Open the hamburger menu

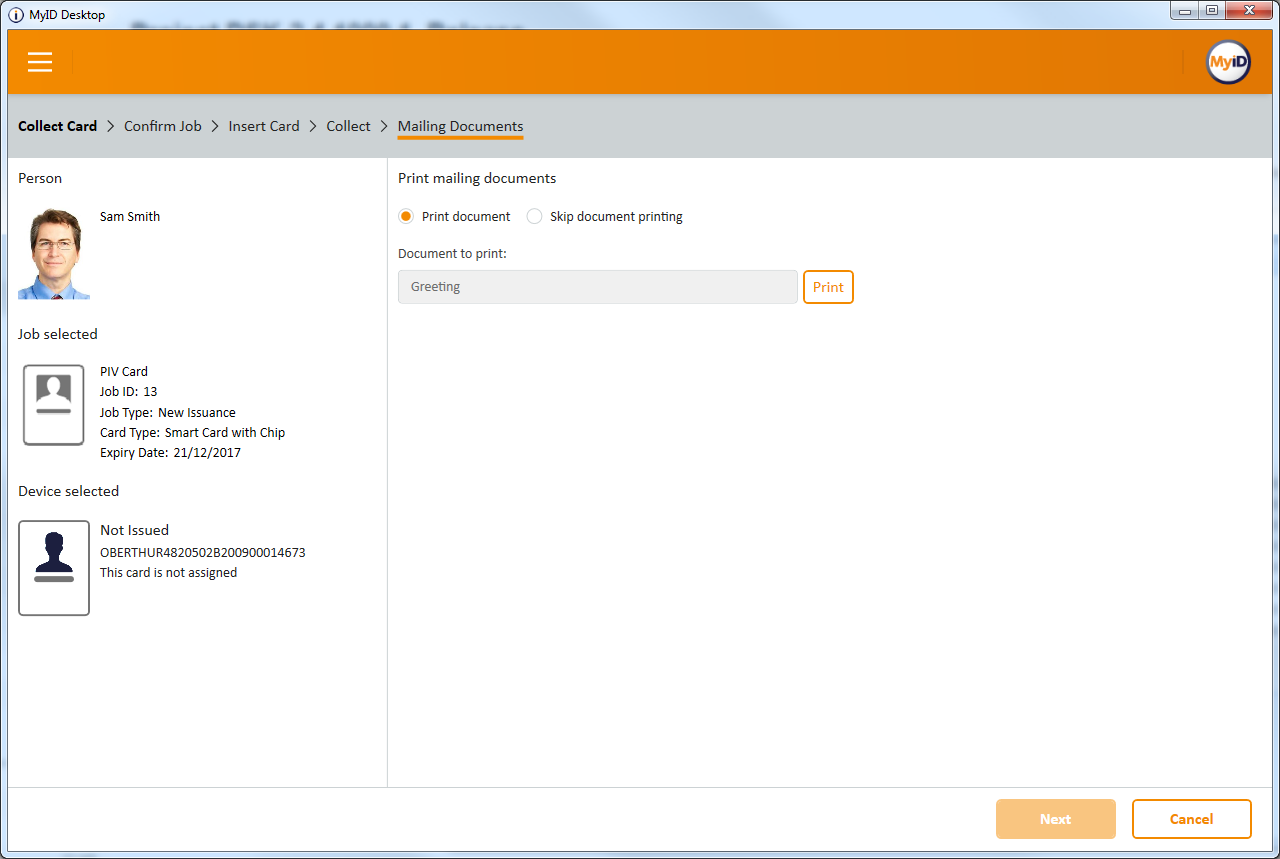pyautogui.click(x=40, y=62)
